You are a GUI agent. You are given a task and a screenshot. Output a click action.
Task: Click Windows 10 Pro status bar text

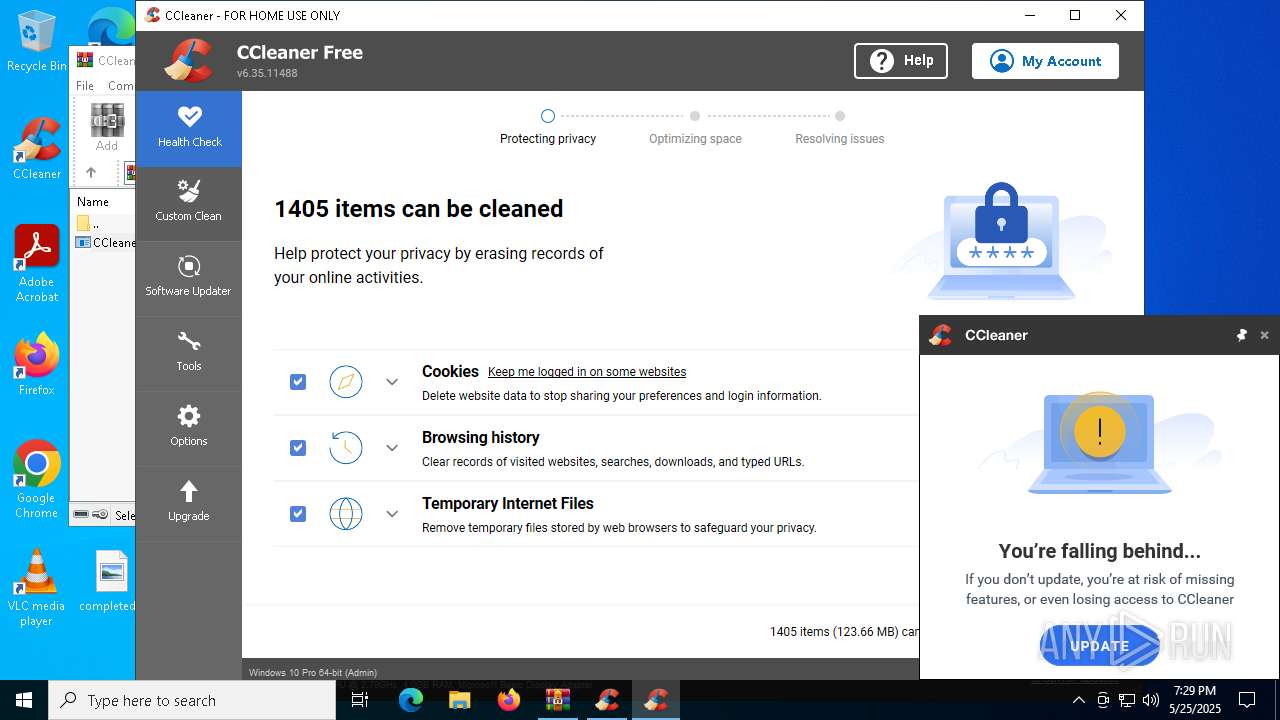tap(313, 672)
